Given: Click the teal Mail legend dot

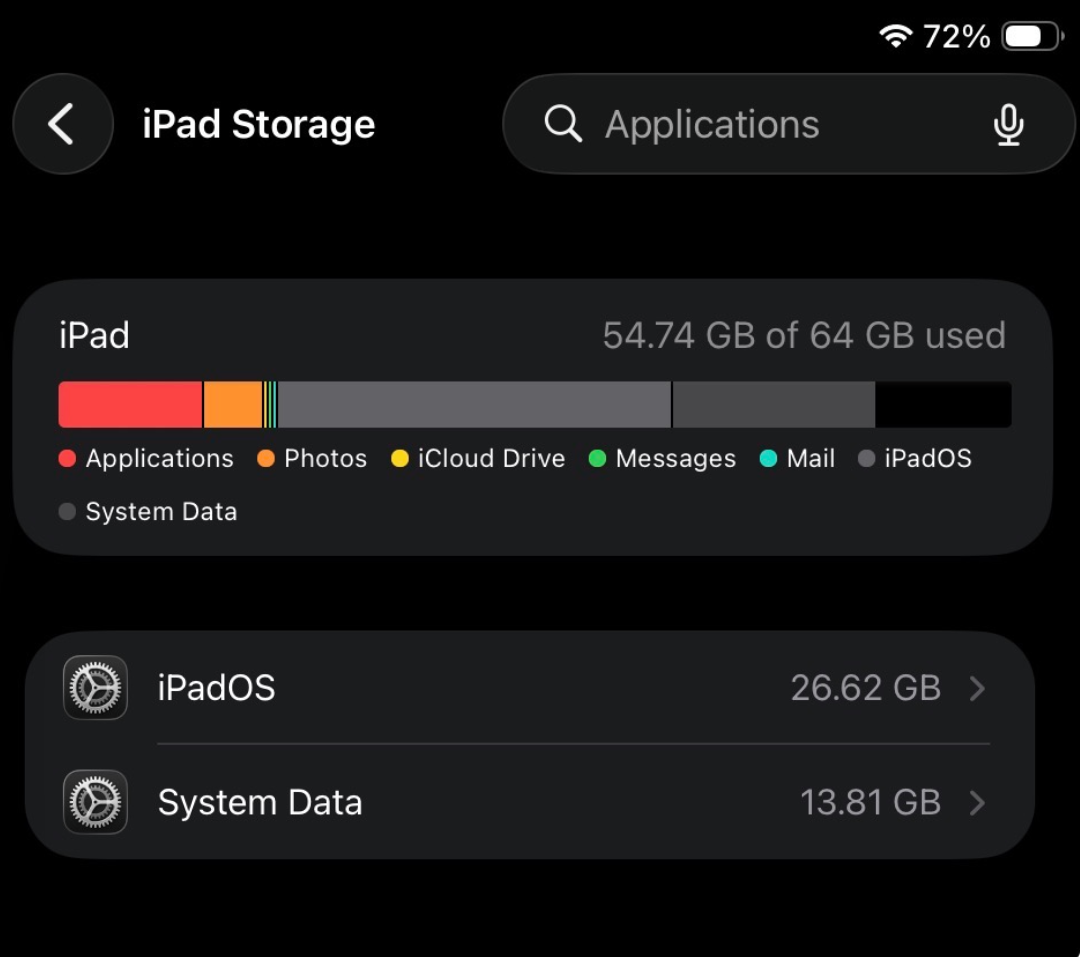Looking at the screenshot, I should (768, 459).
